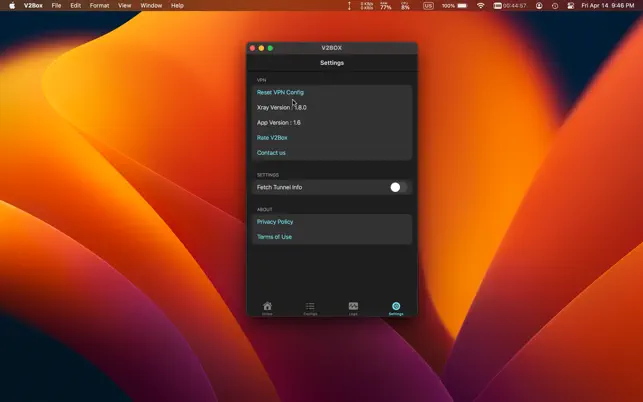
Task: Click the Contact us link
Action: [271, 153]
